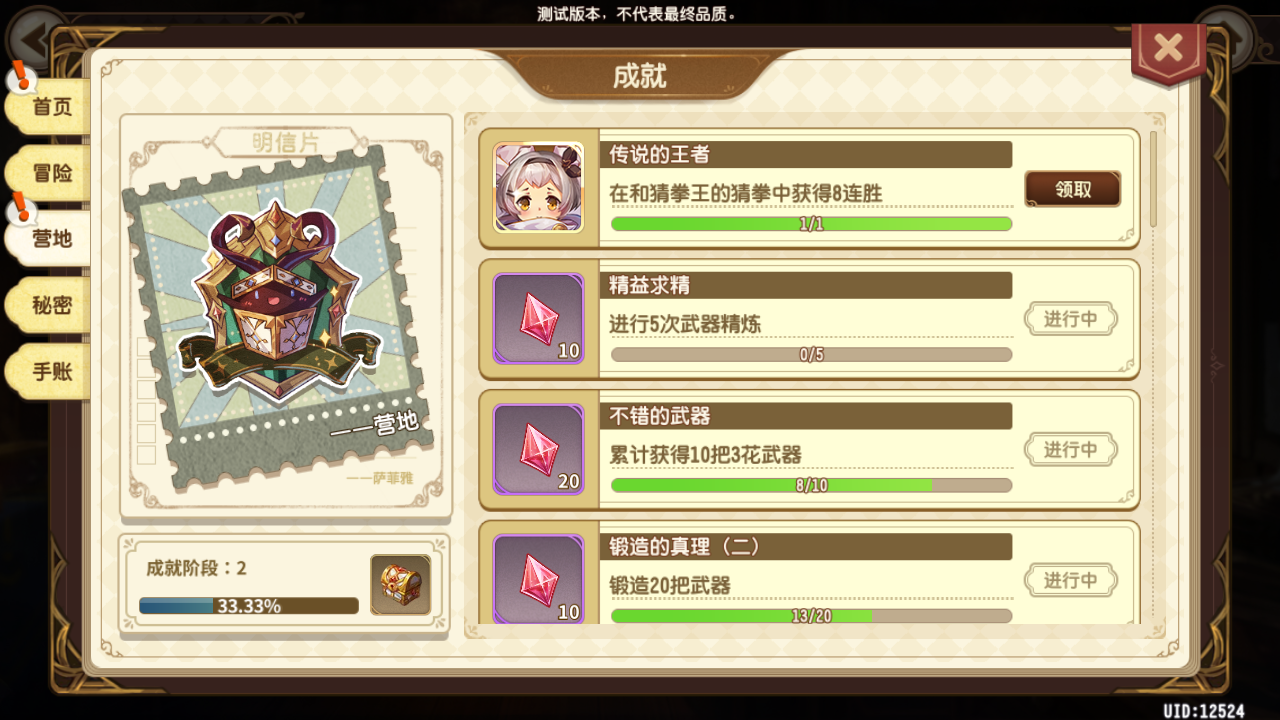Viewport: 1280px width, 720px height.
Task: Tap the back arrow at top left
Action: [x=33, y=40]
